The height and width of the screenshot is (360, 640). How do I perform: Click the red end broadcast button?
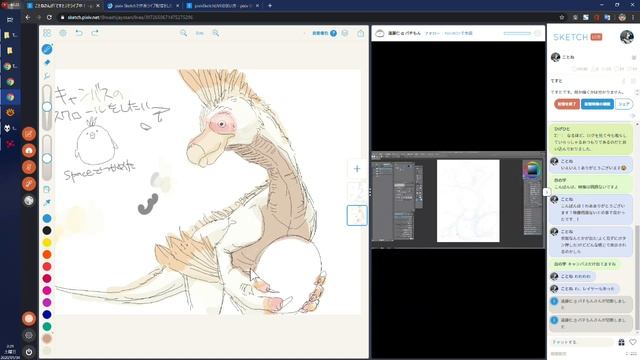567,104
